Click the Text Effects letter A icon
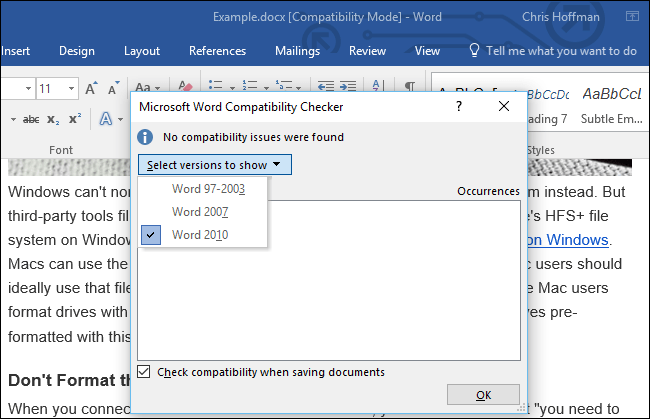Screen dimensions: 650x419 106,119
